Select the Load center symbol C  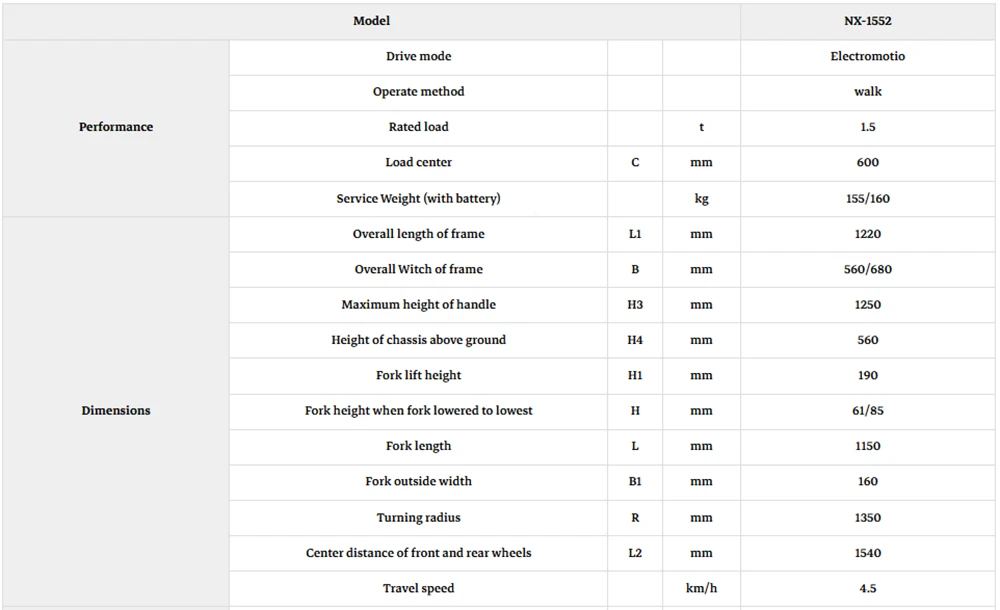635,163
